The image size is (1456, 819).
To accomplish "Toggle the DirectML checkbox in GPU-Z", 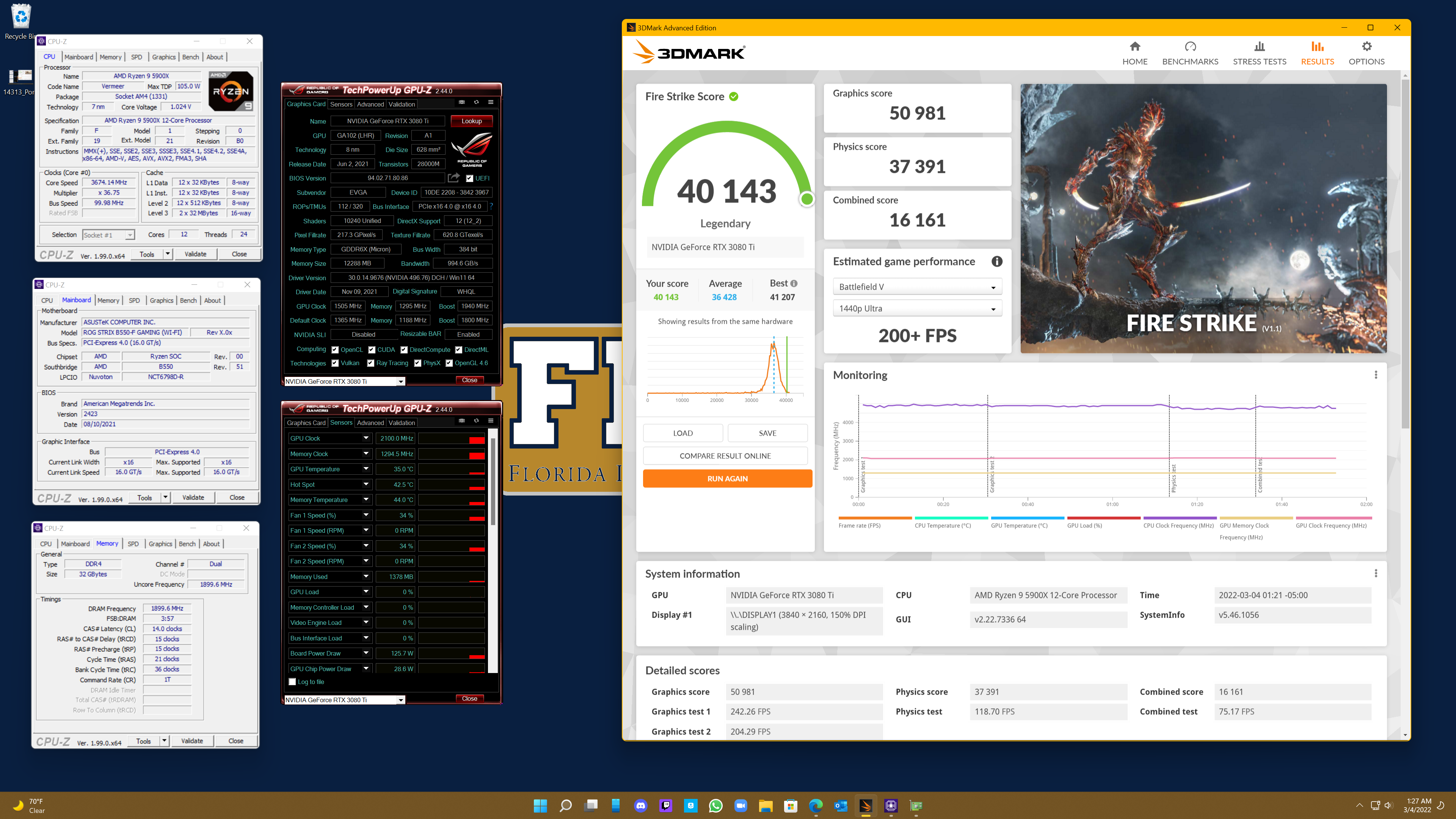I will point(458,350).
